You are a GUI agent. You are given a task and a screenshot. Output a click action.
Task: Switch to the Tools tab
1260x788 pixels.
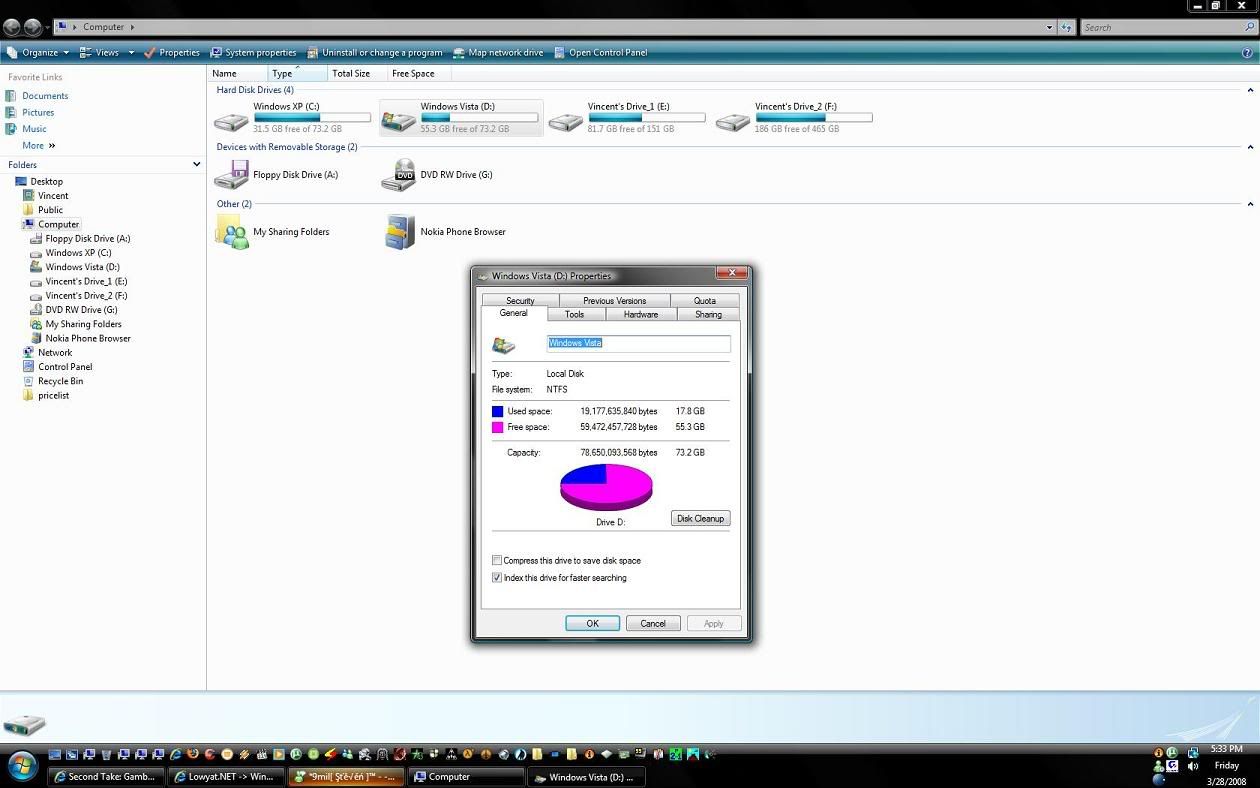click(574, 315)
